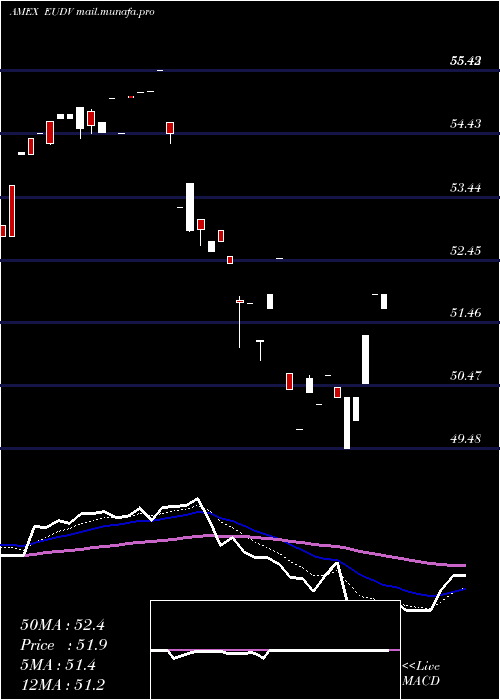Click the 55.43 price axis label
The image size is (500, 700).
click(x=465, y=61)
